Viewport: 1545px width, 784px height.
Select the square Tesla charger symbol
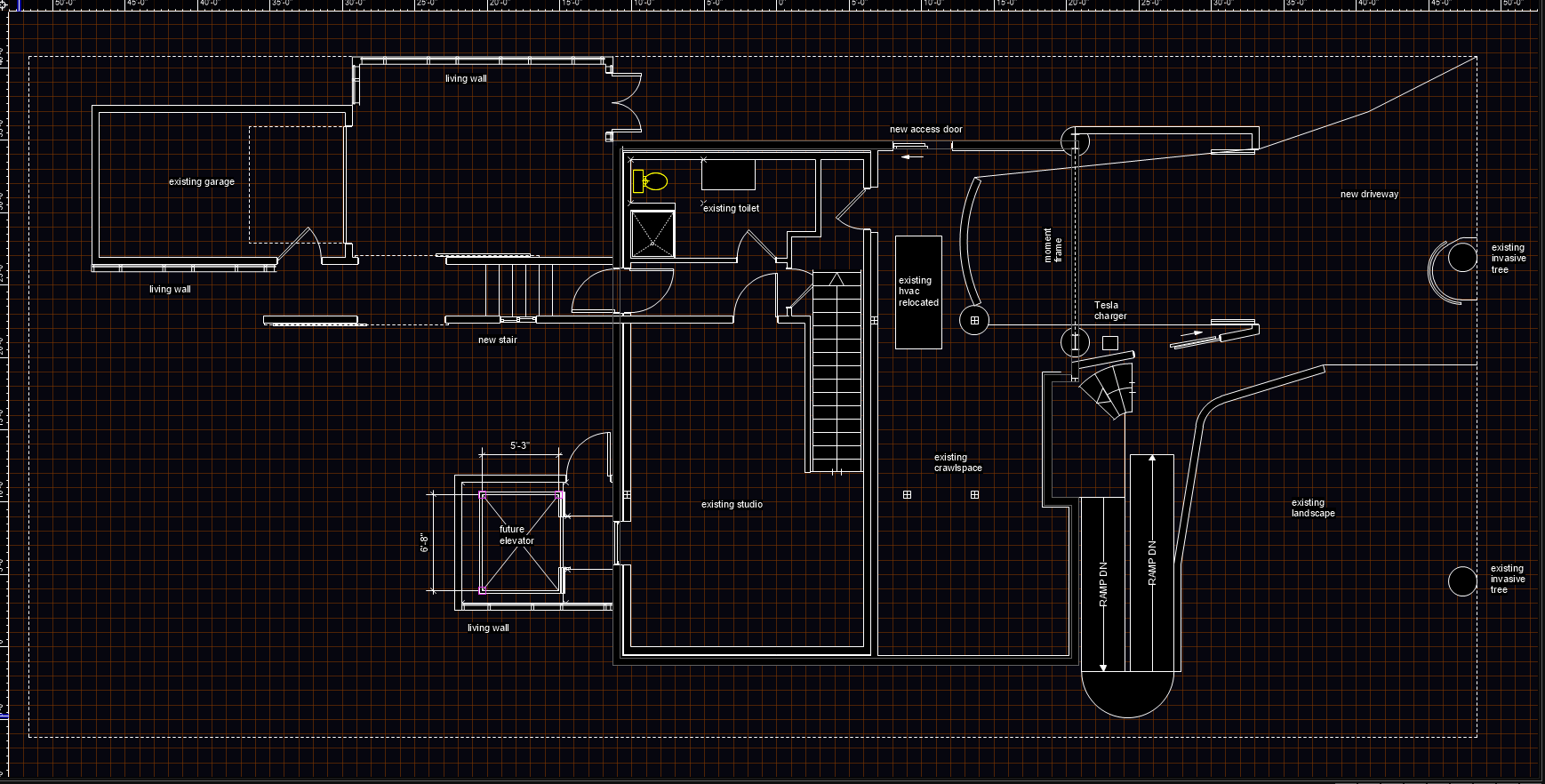click(x=1109, y=343)
